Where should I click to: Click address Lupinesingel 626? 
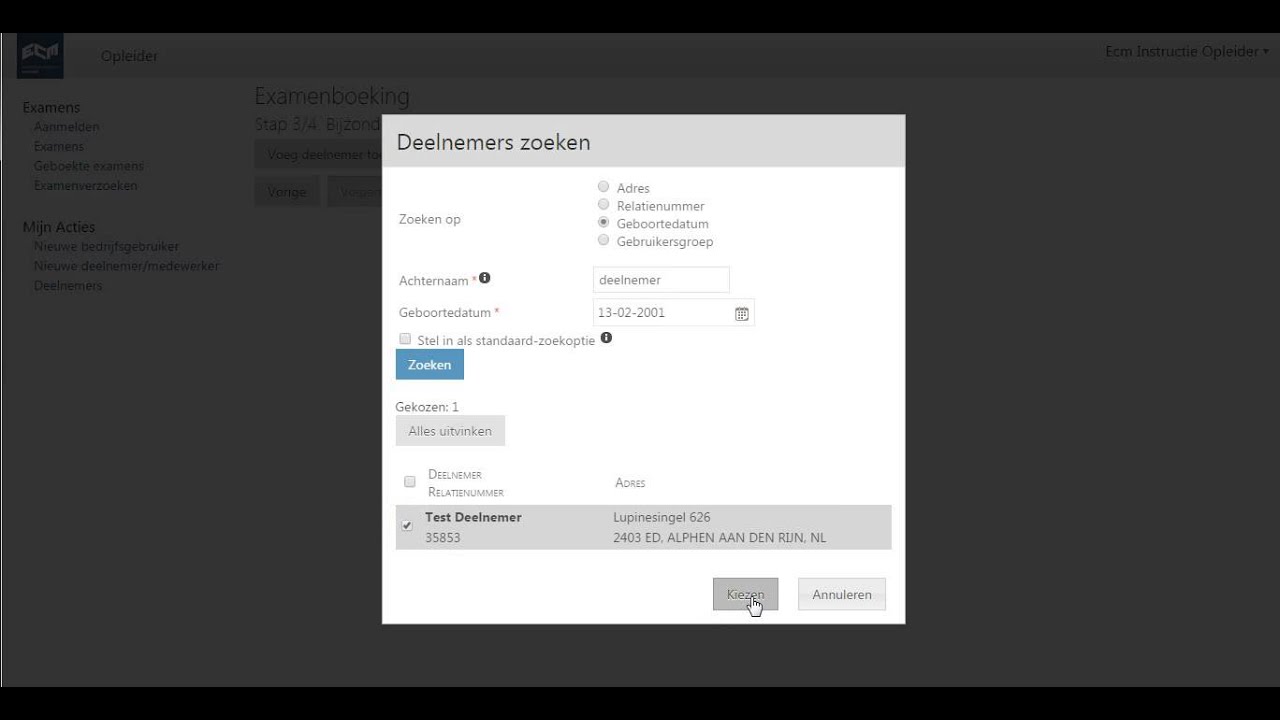(x=662, y=517)
